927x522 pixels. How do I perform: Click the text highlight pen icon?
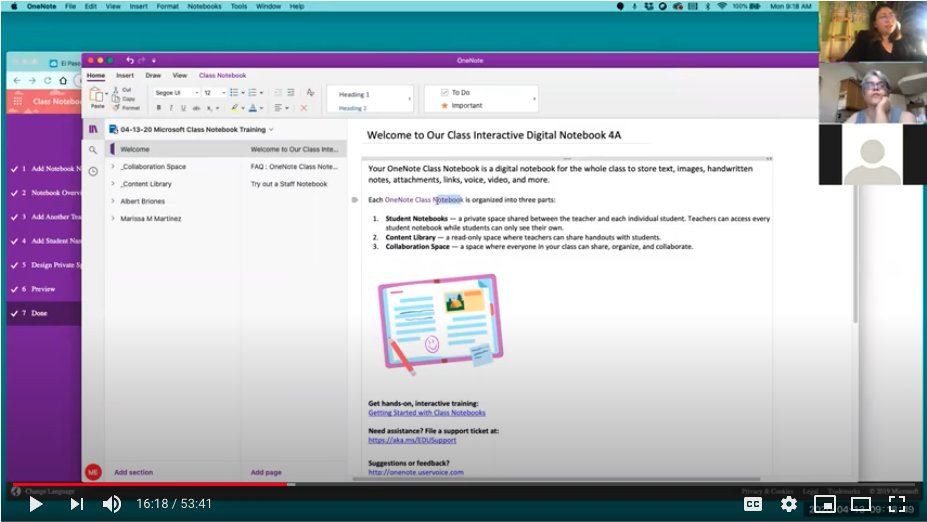tap(235, 108)
